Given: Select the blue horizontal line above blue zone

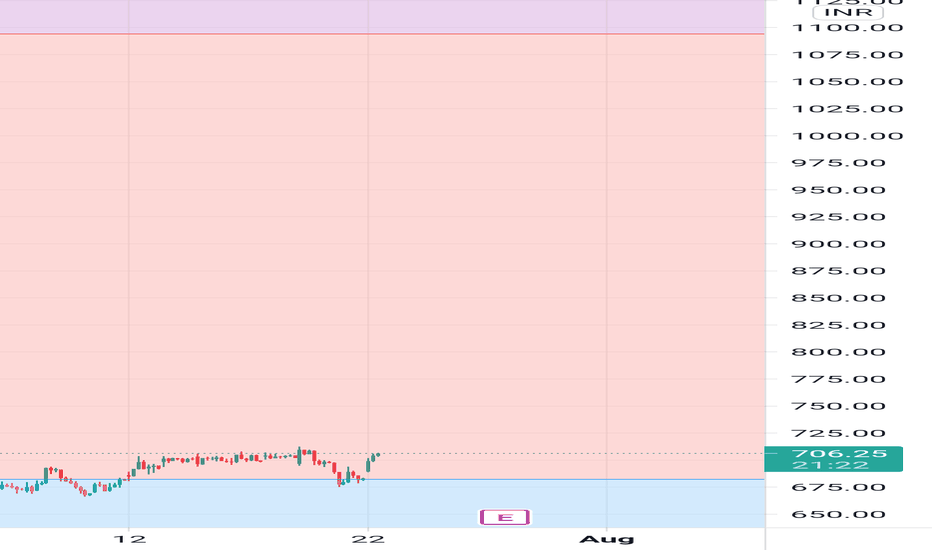Looking at the screenshot, I should point(382,479).
